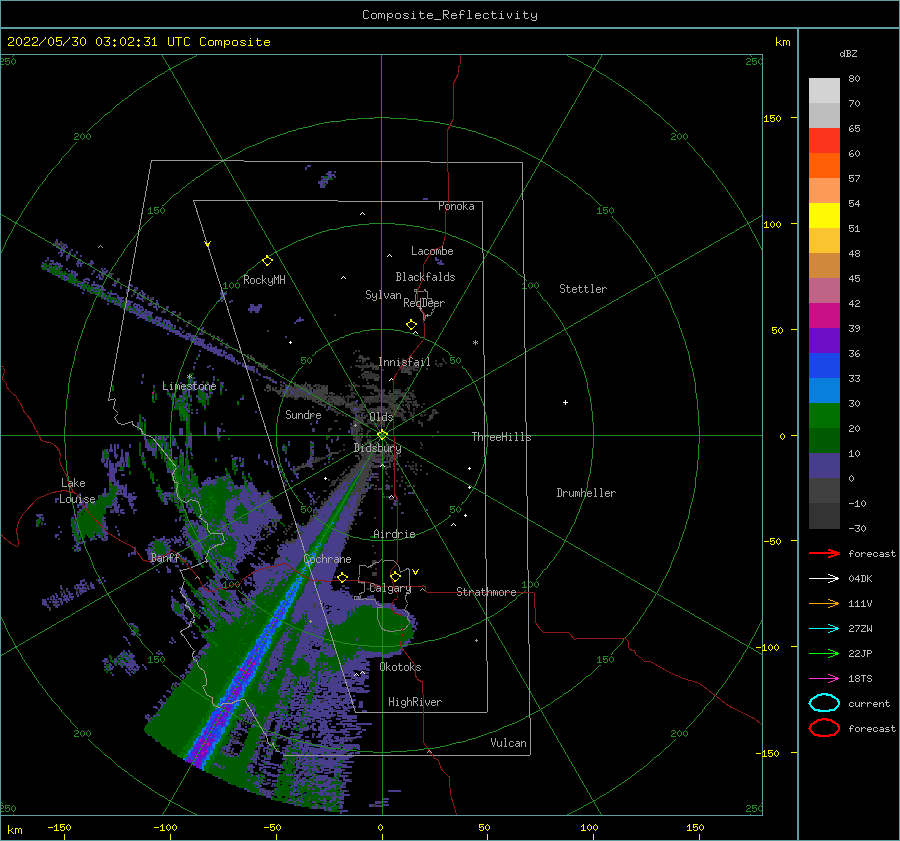The height and width of the screenshot is (841, 900).
Task: Click the magenta 18TS arrow legend icon
Action: [824, 679]
